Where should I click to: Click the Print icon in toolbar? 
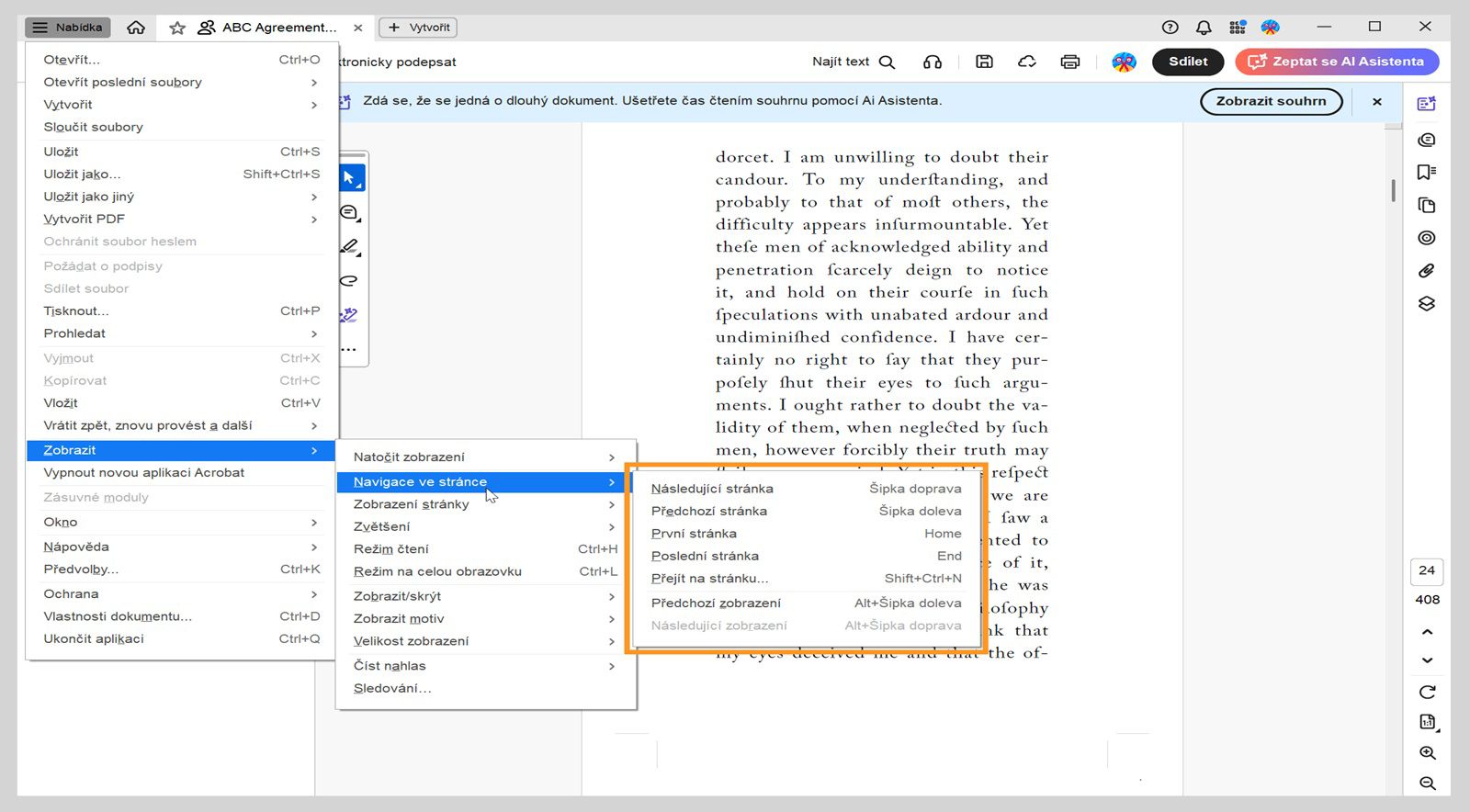[1070, 62]
